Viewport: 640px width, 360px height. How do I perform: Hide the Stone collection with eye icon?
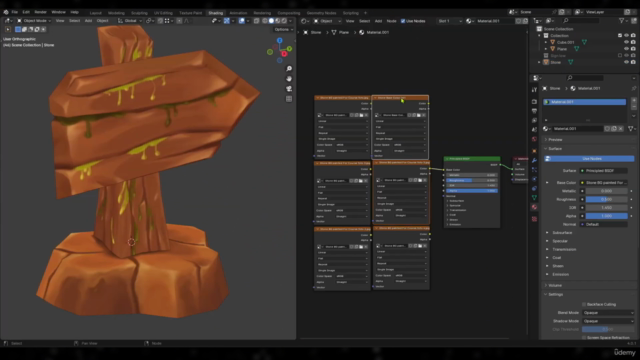[627, 62]
